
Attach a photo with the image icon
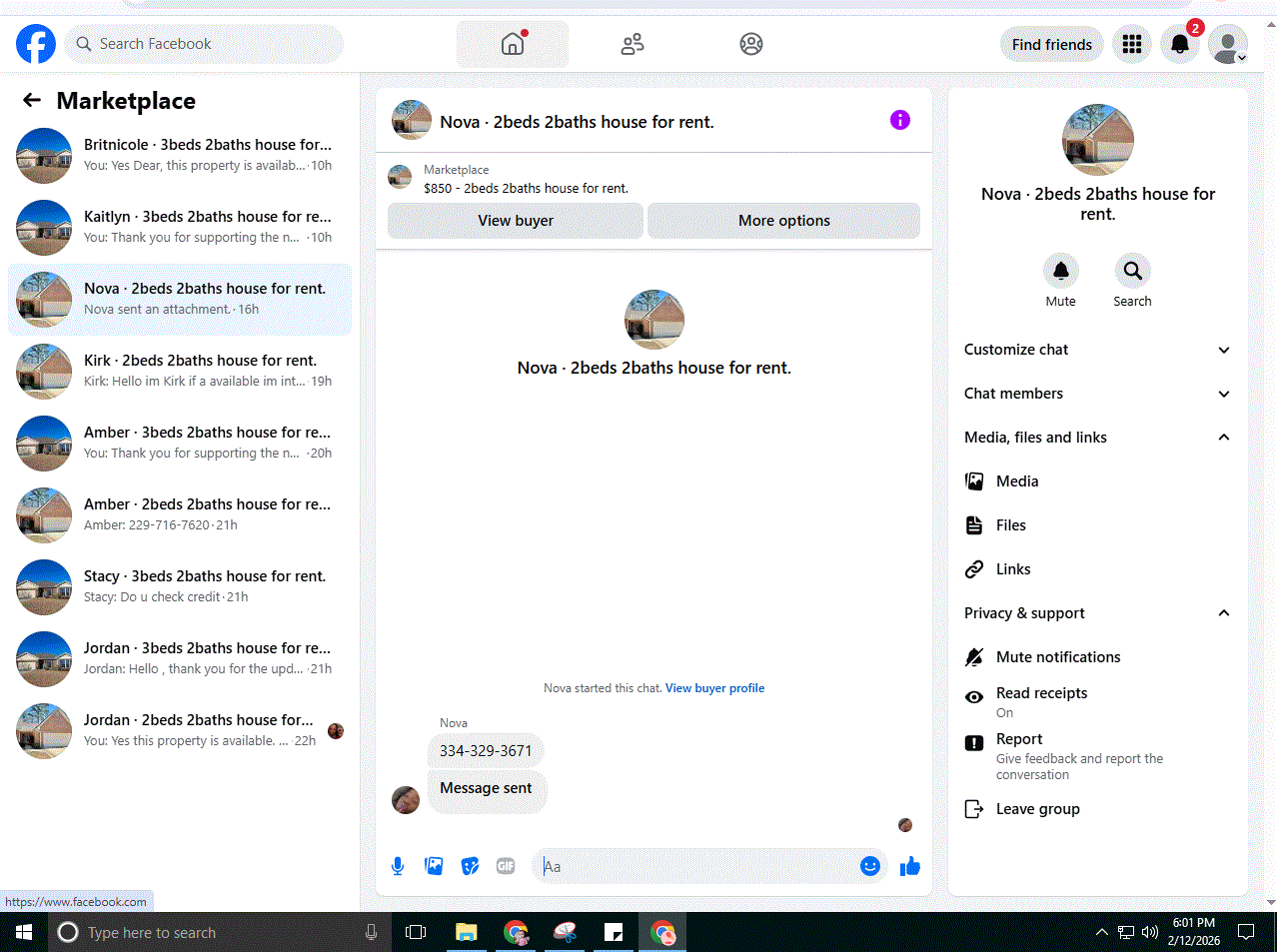434,866
